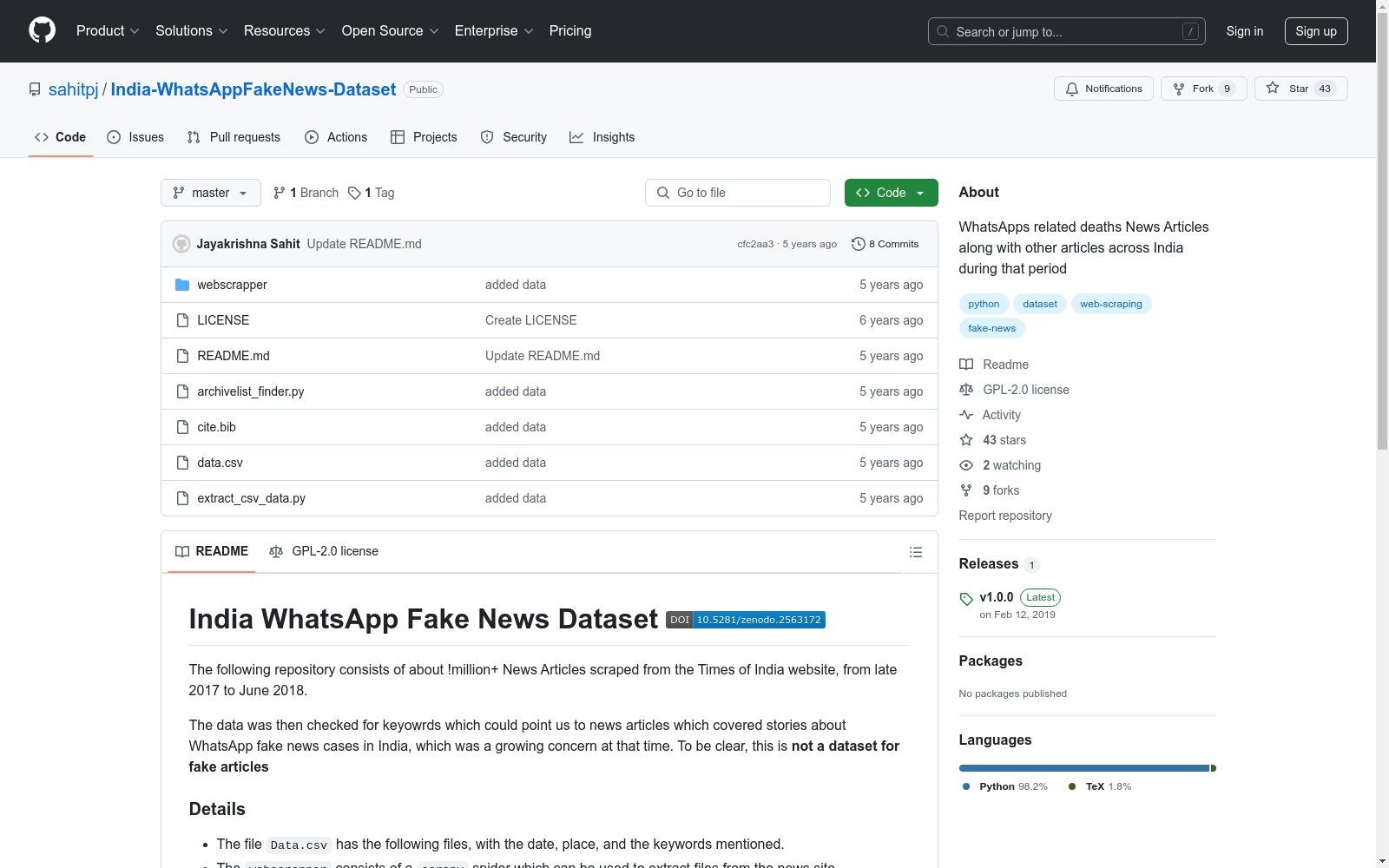Open the README outline list icon
The height and width of the screenshot is (868, 1389).
click(915, 552)
